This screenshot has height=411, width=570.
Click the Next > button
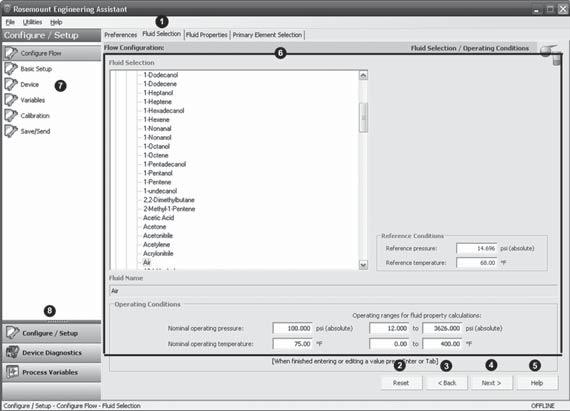[491, 383]
